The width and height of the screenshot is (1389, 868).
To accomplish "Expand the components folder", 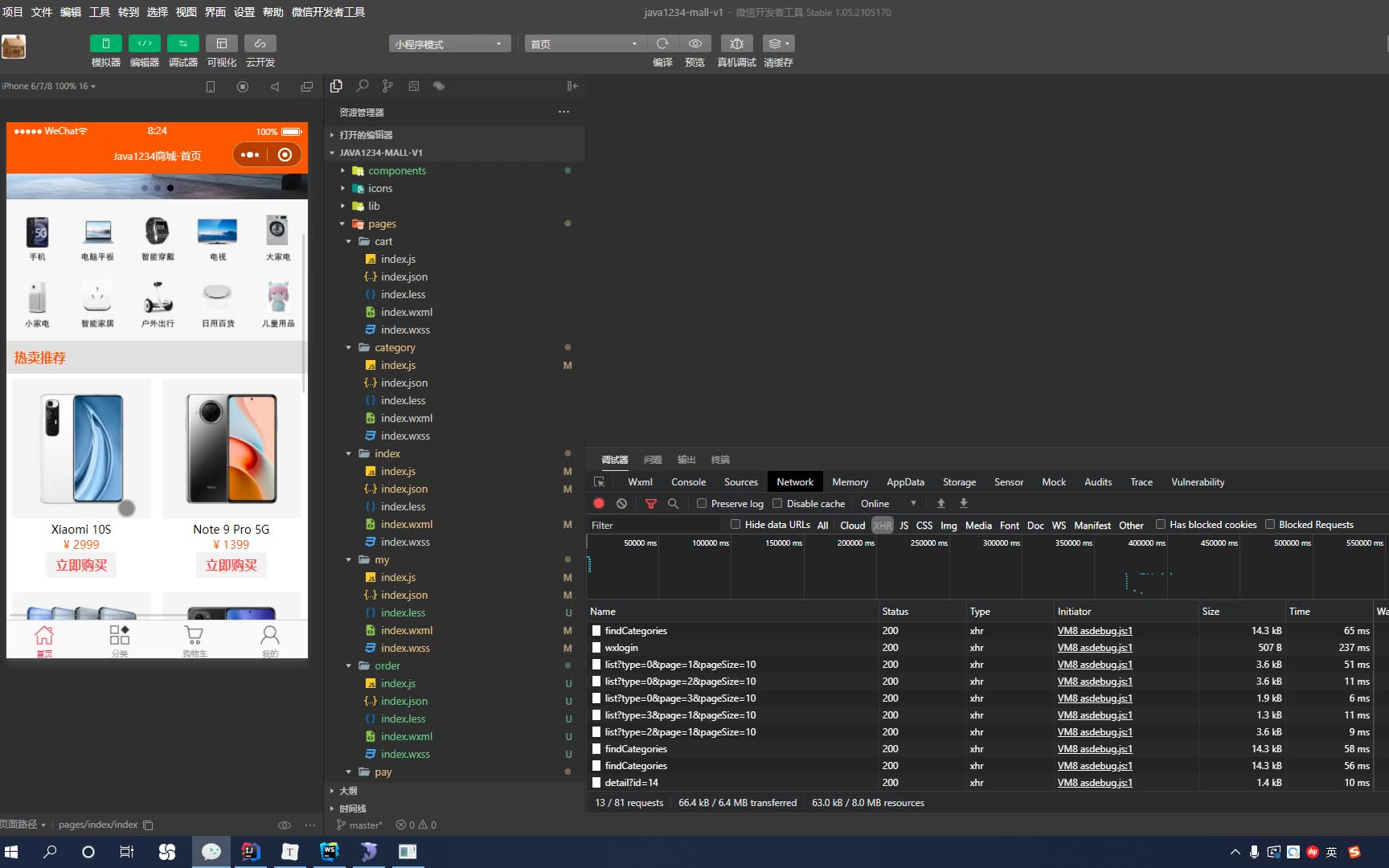I will click(x=342, y=170).
